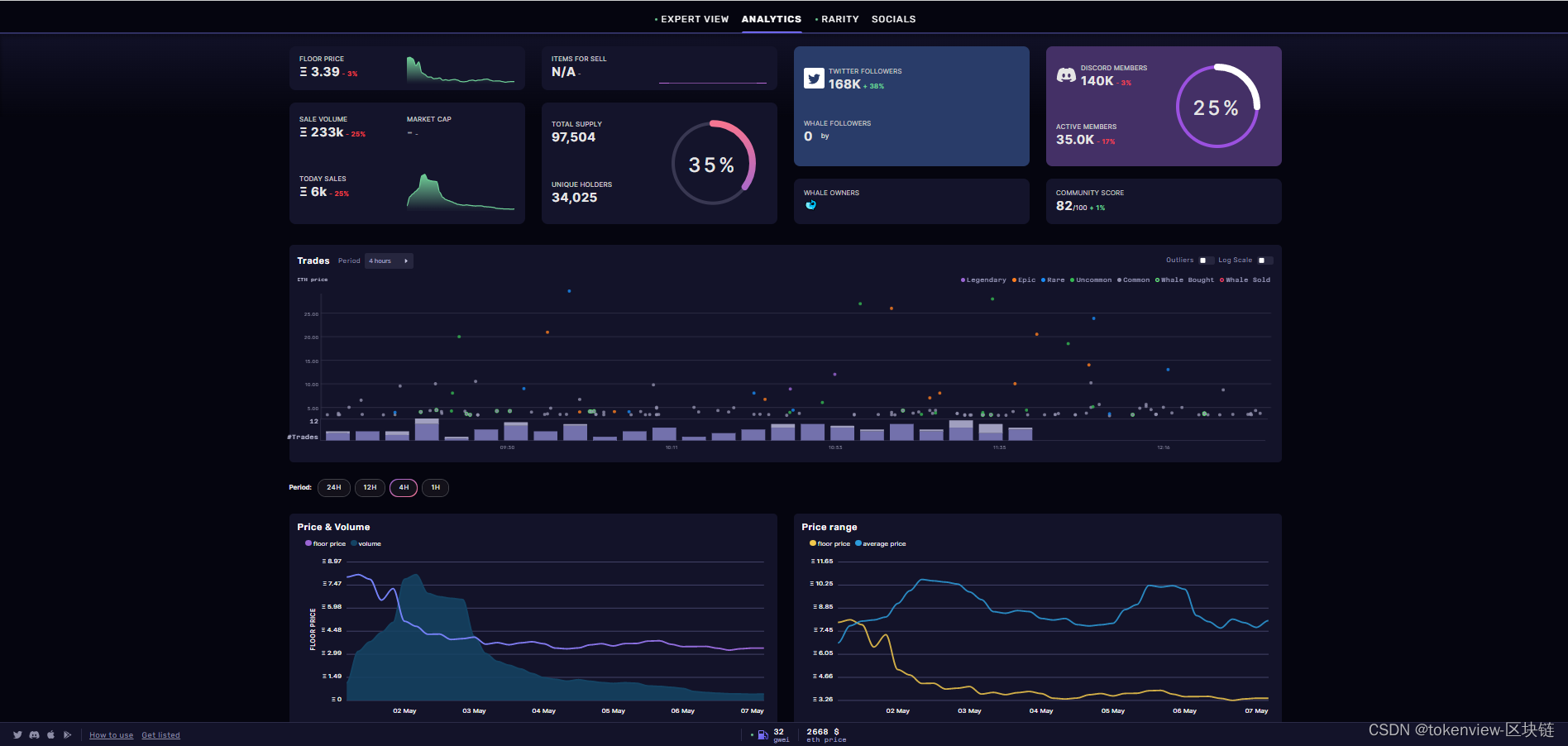Click the today sales sparkline chart
Screen dimensions: 1568x746
point(461,192)
